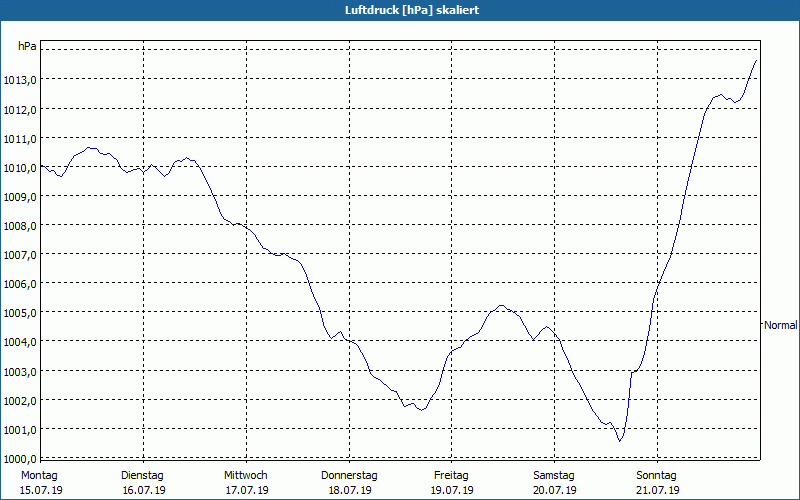The image size is (800, 500).
Task: Click the hPa unit label
Action: [x=27, y=46]
